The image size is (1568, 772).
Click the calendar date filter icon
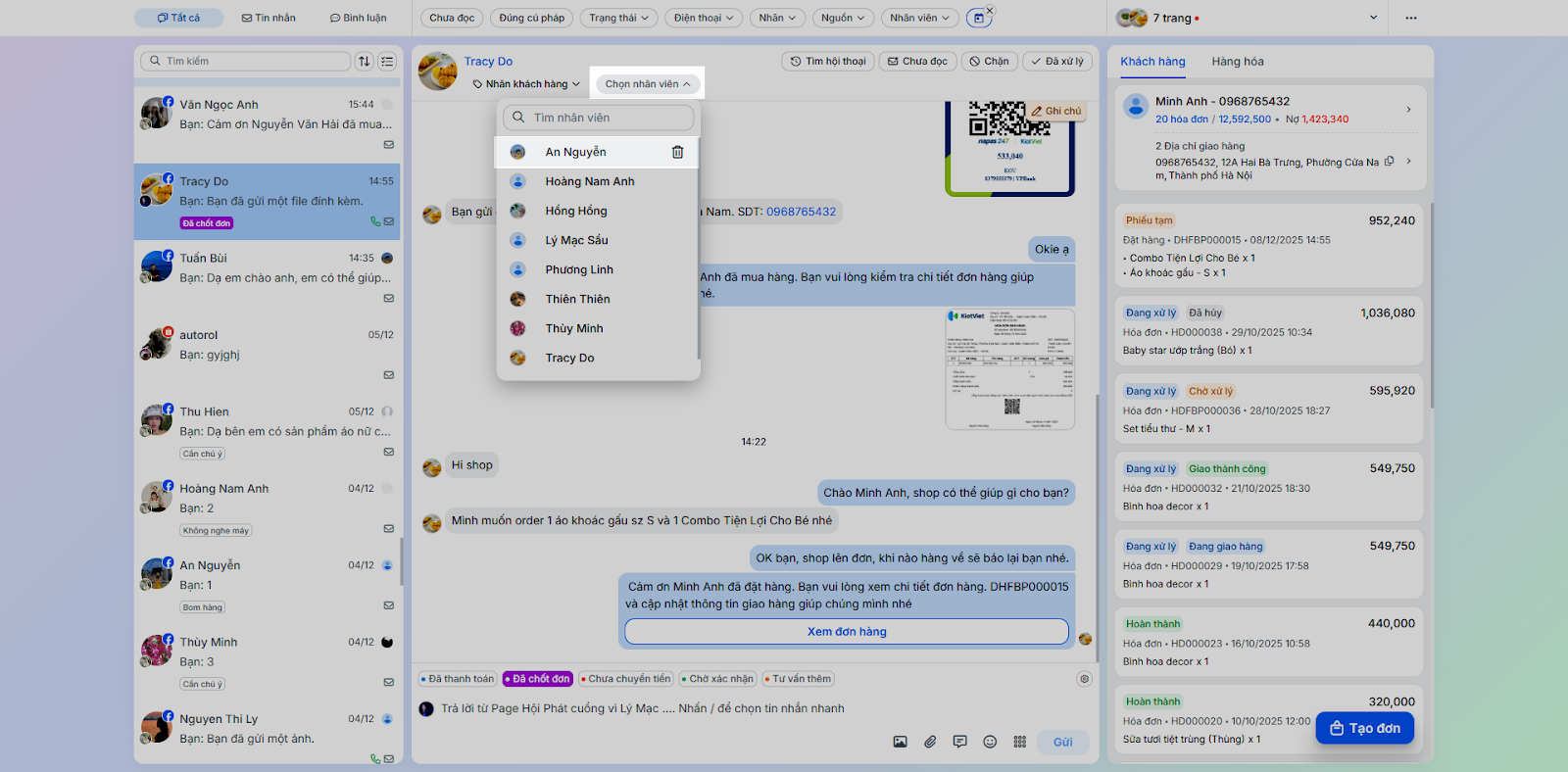[x=978, y=18]
